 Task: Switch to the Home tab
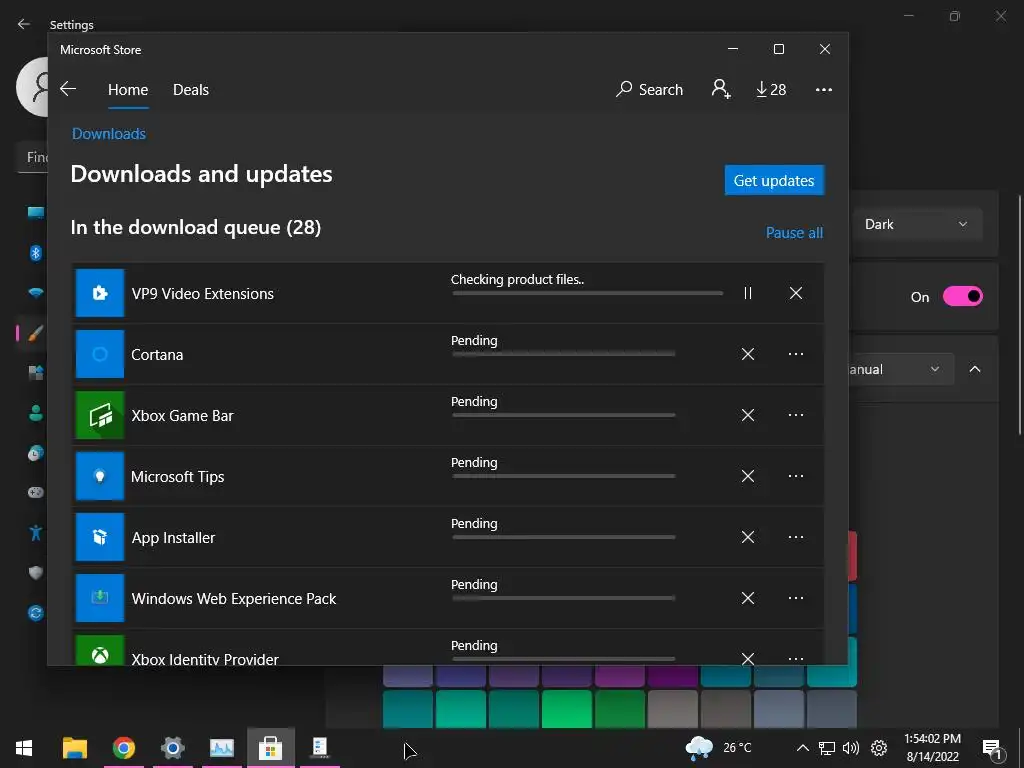click(x=128, y=89)
